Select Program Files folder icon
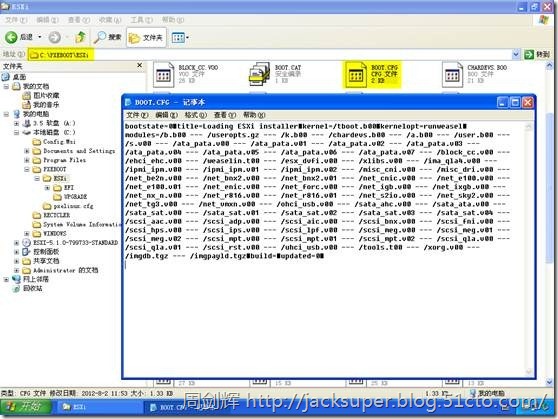The image size is (558, 419). [x=37, y=160]
